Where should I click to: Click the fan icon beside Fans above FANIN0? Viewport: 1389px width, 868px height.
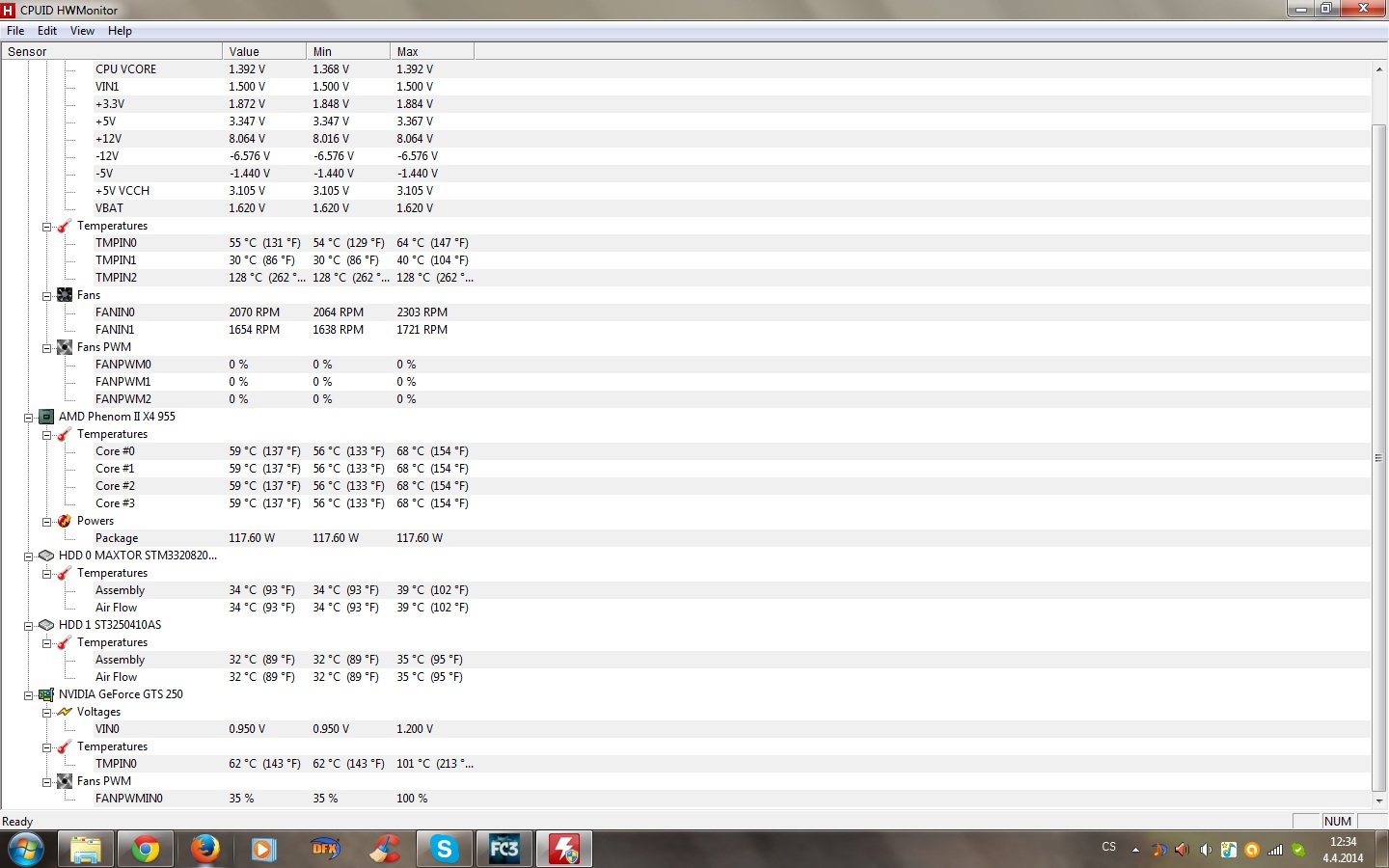(65, 295)
